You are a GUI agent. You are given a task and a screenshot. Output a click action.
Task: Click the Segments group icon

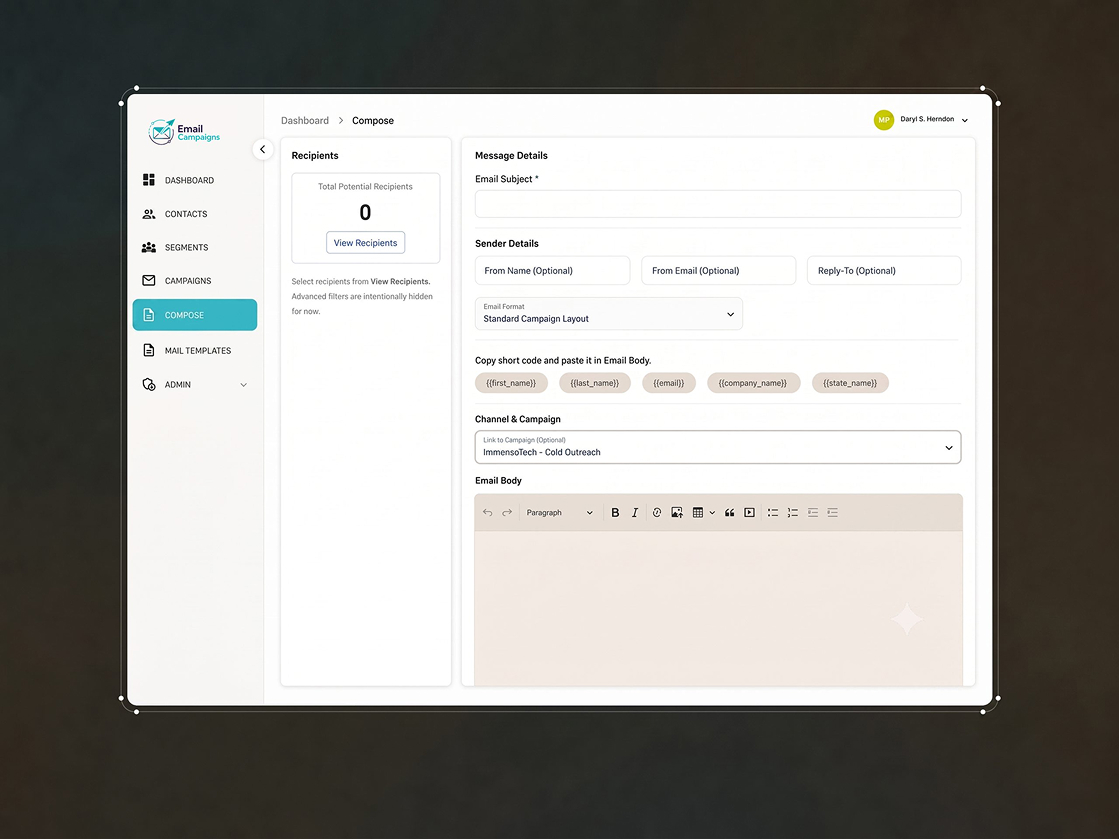pyautogui.click(x=148, y=248)
